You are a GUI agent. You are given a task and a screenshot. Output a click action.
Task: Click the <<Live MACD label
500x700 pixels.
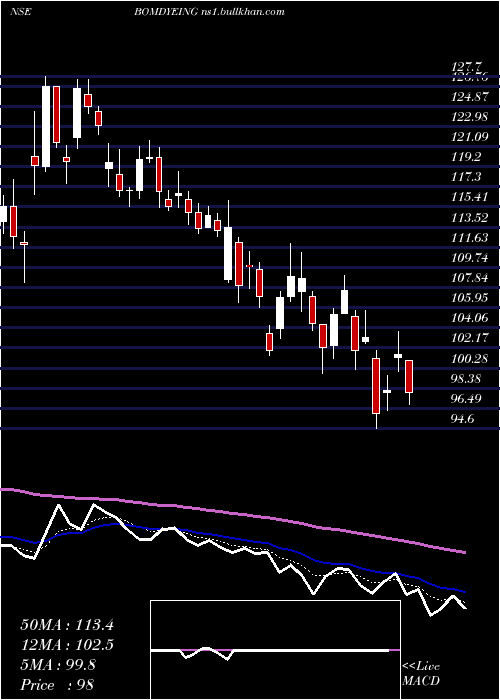click(x=421, y=673)
